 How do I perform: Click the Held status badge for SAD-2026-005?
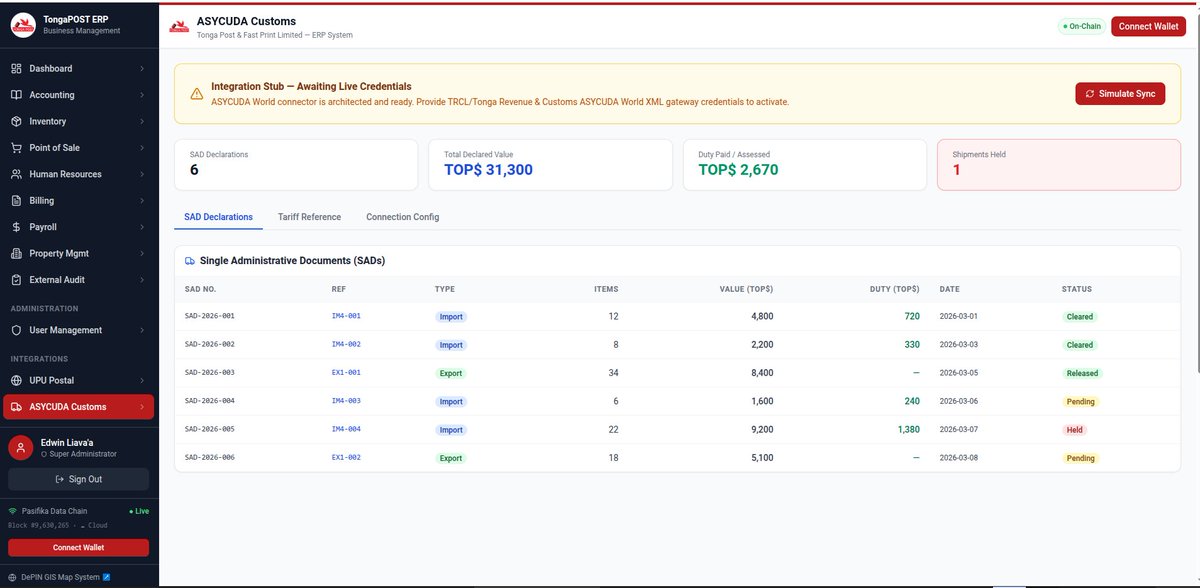[1075, 430]
